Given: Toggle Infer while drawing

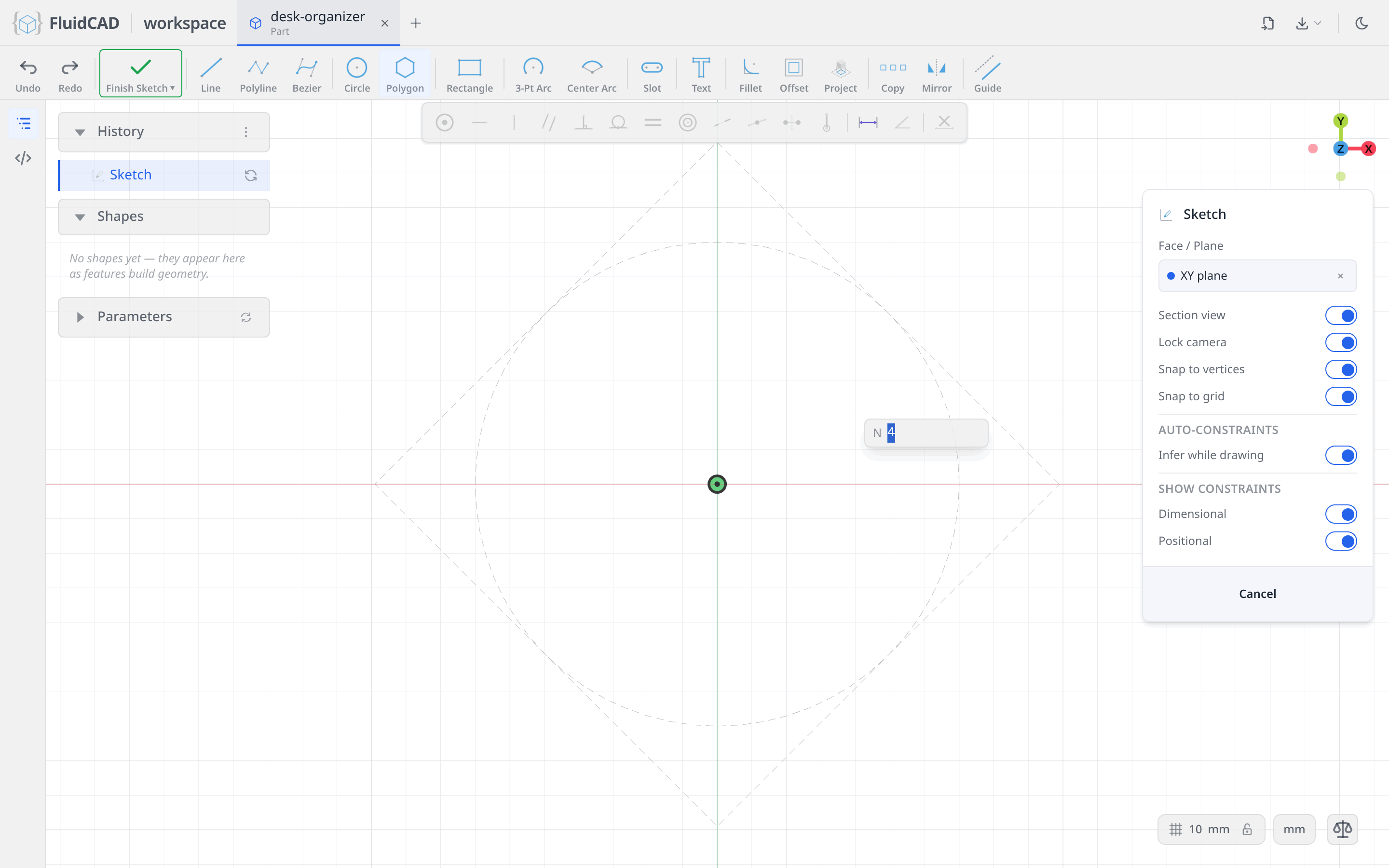Looking at the screenshot, I should [x=1341, y=455].
